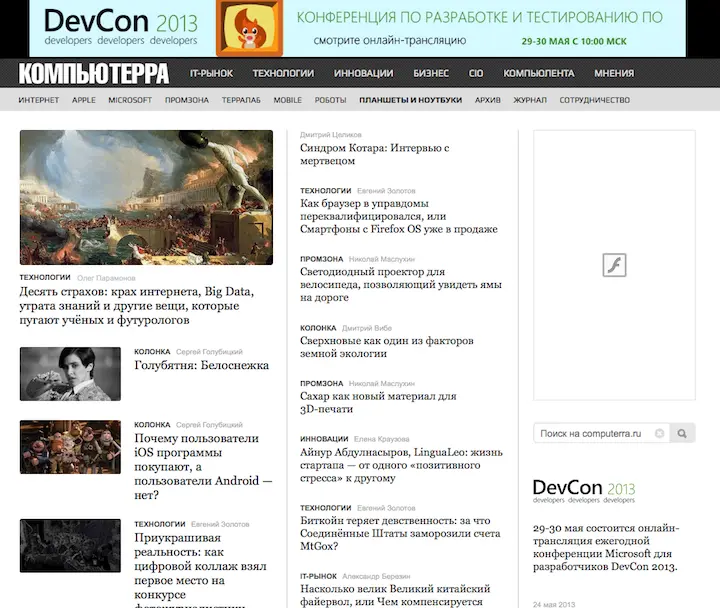Open the article Десять страхов: крах интернета
720x608 pixels.
(137, 306)
